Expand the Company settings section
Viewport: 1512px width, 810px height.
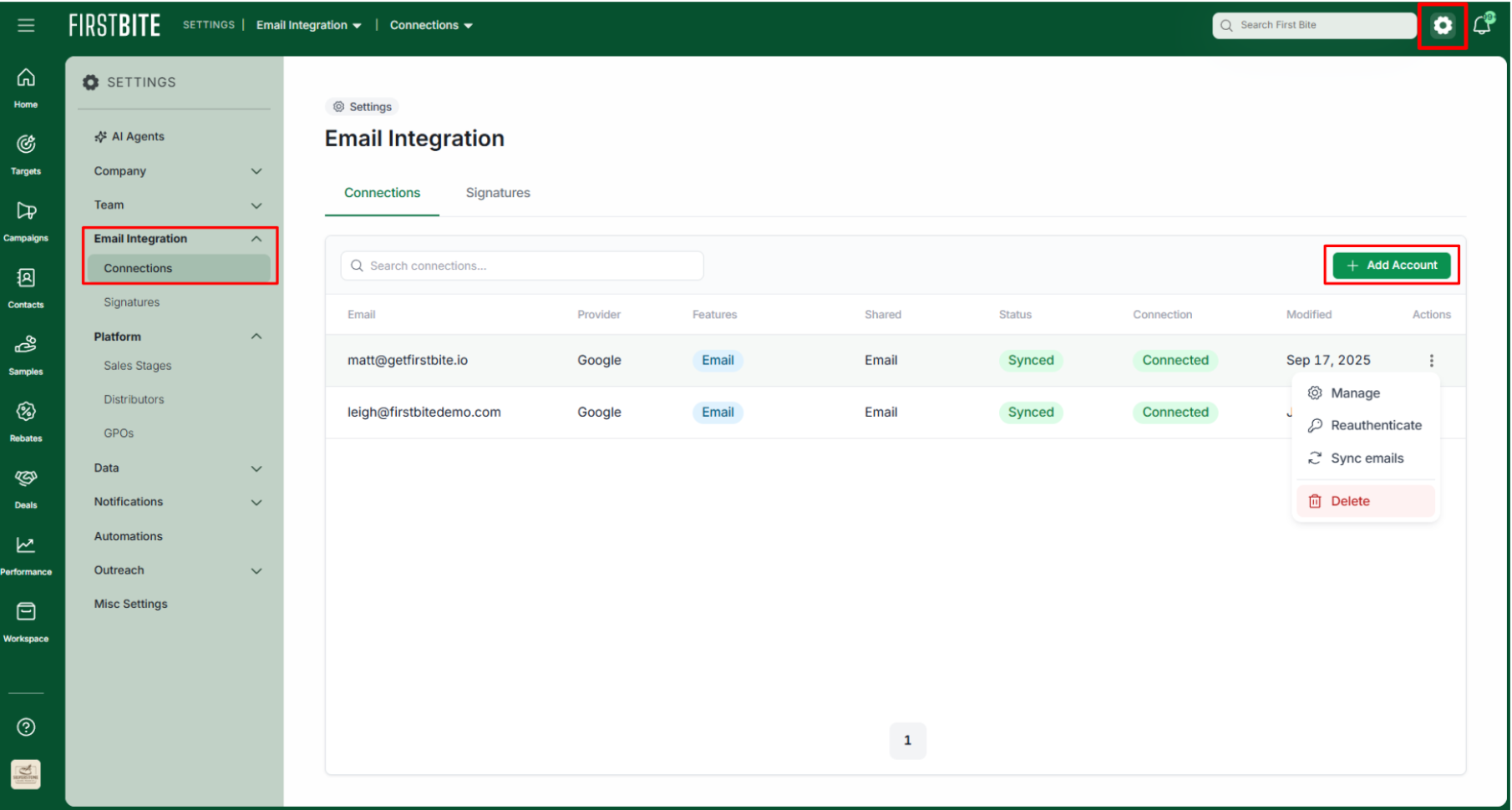[x=178, y=171]
